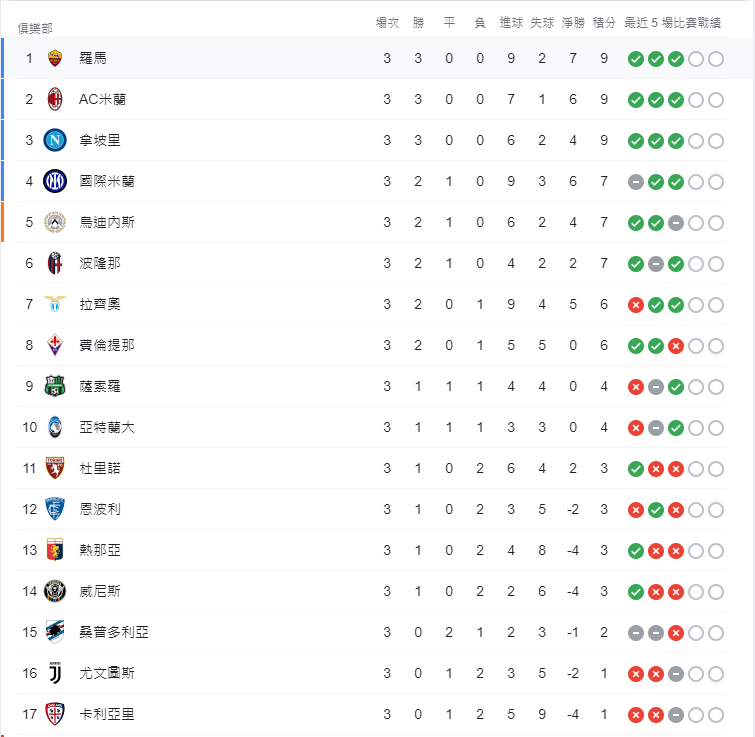Click Lazio's red loss result indicator
This screenshot has height=737, width=755.
coord(636,305)
